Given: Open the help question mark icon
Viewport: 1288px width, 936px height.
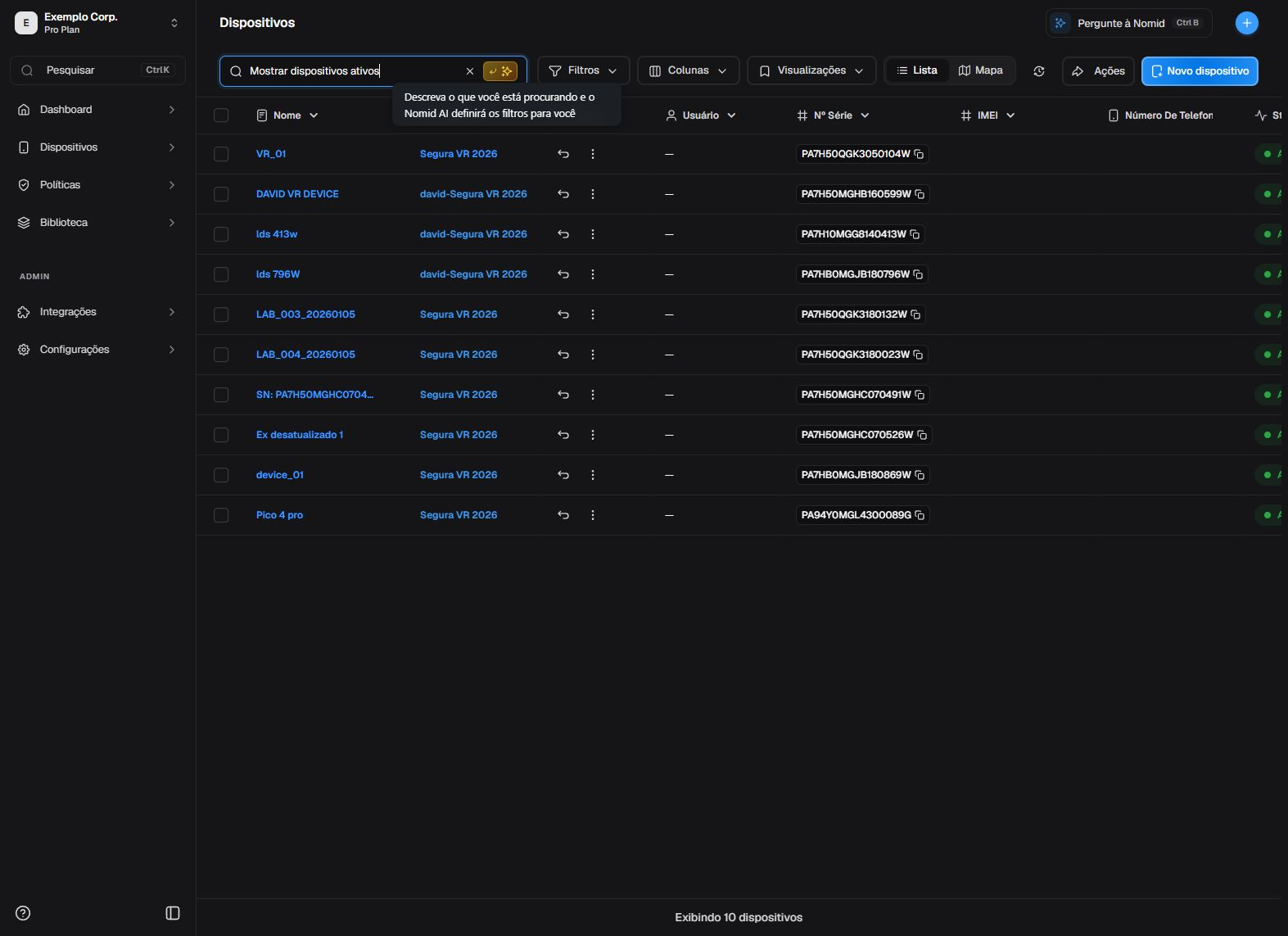Looking at the screenshot, I should click(x=23, y=913).
